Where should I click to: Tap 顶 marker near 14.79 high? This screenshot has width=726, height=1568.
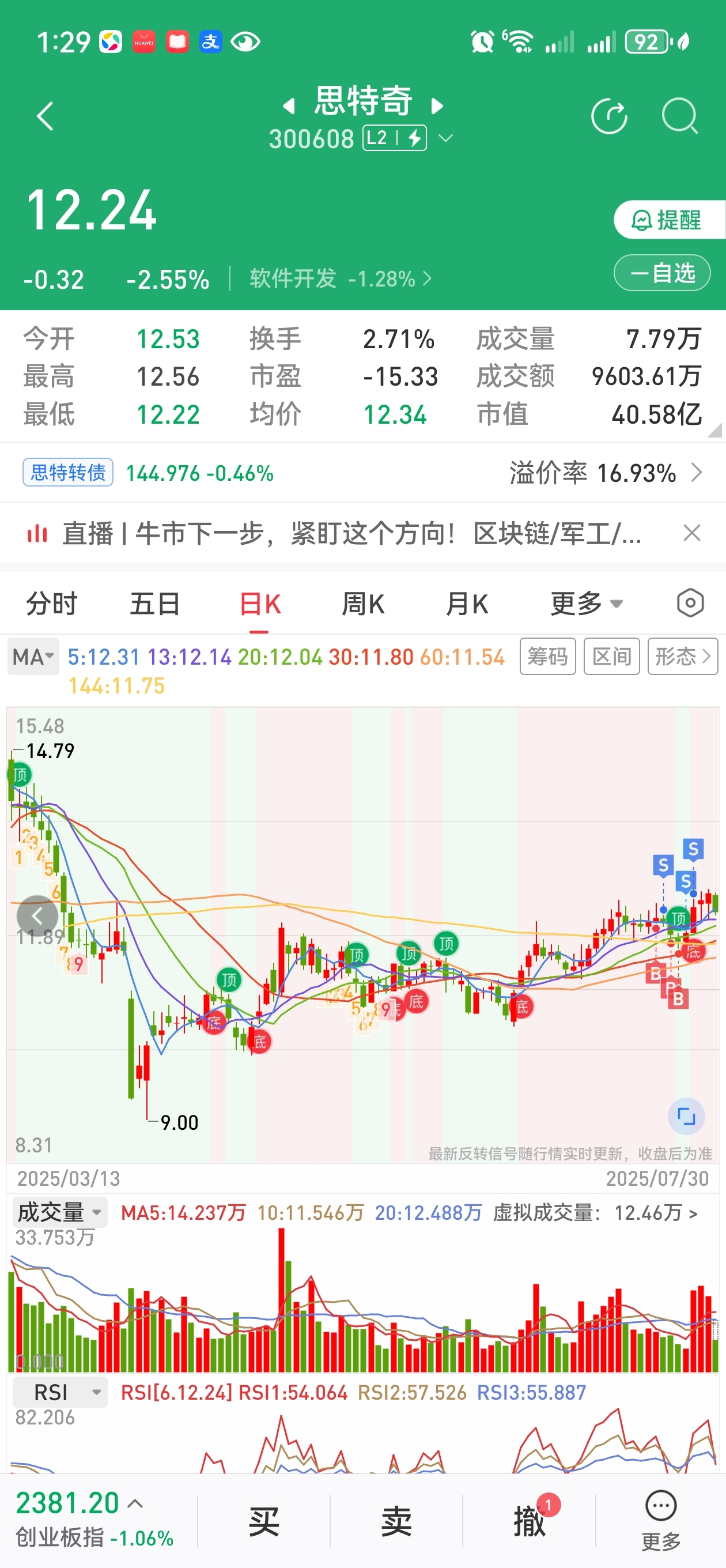tap(20, 774)
